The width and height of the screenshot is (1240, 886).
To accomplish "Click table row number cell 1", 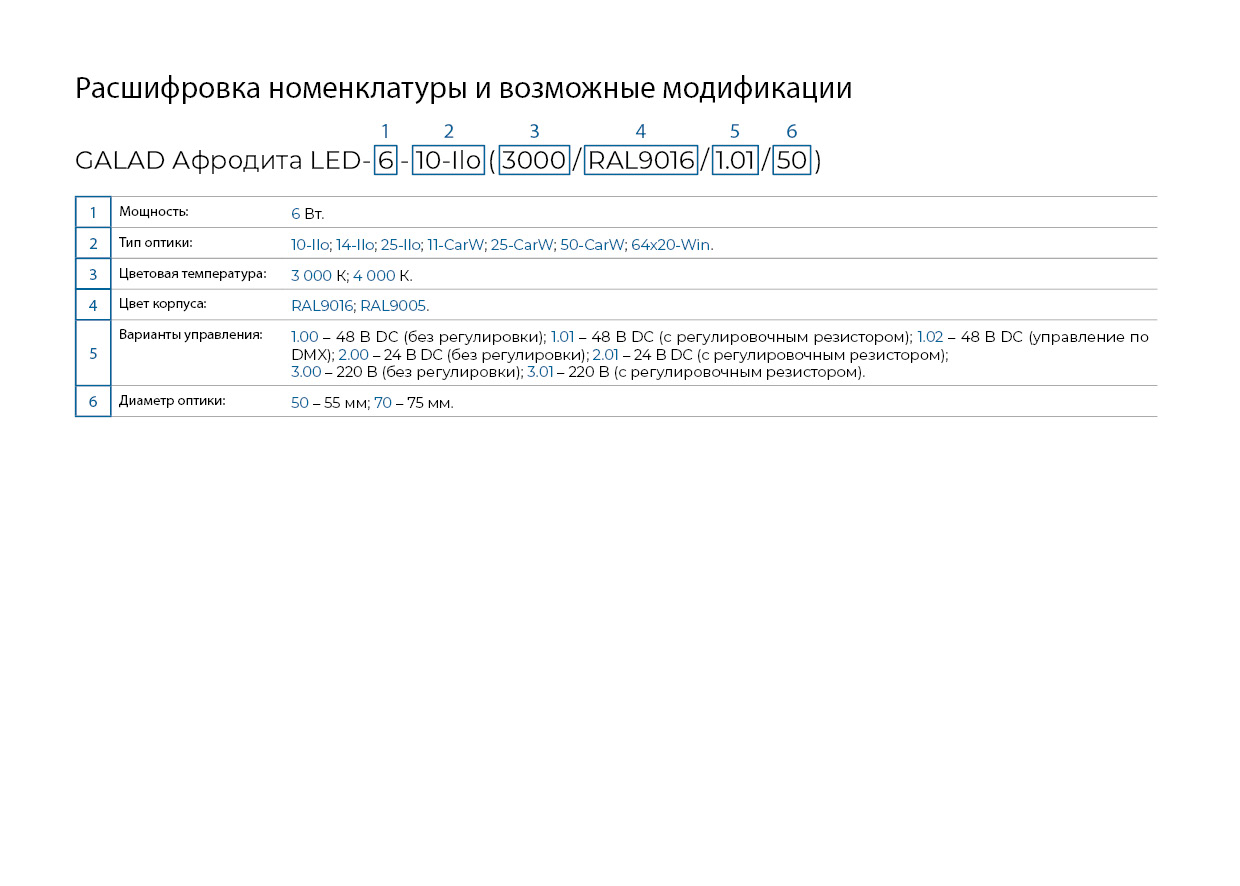I will click(x=93, y=213).
